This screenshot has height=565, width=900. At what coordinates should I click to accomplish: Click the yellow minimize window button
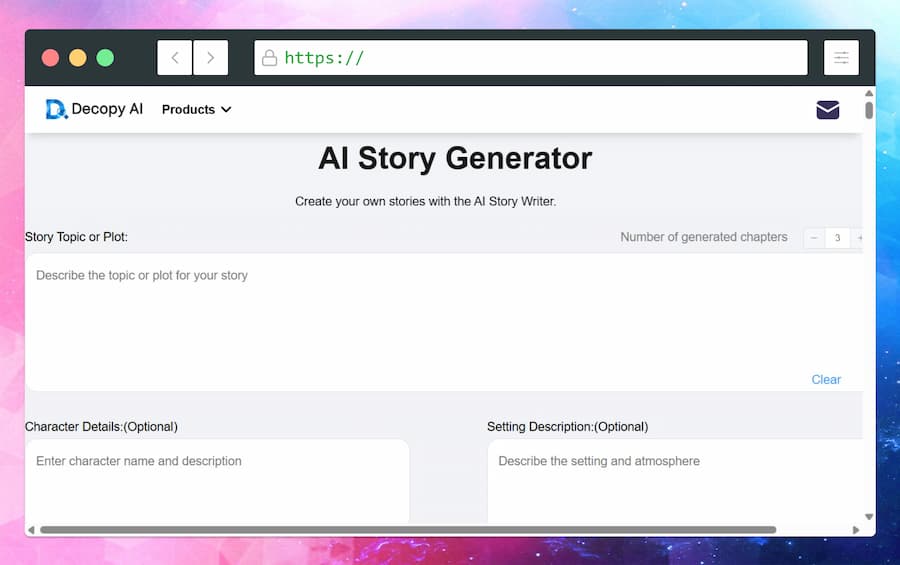click(77, 58)
